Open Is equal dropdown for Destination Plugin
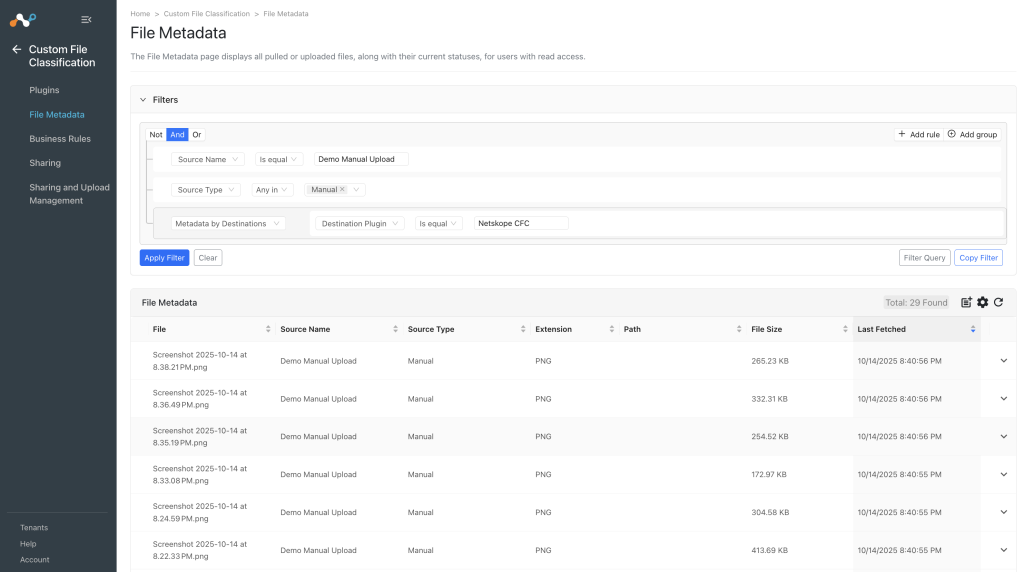This screenshot has width=1024, height=572. point(439,223)
